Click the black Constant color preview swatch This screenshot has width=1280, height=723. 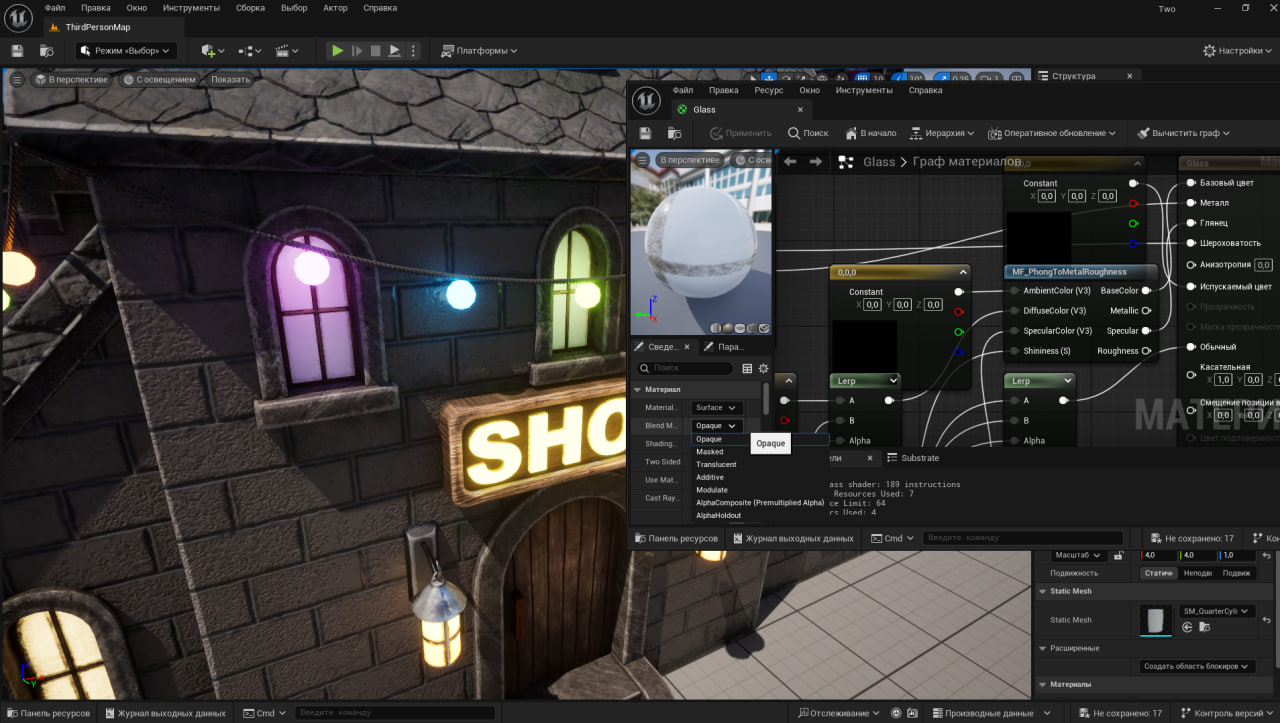click(x=864, y=345)
